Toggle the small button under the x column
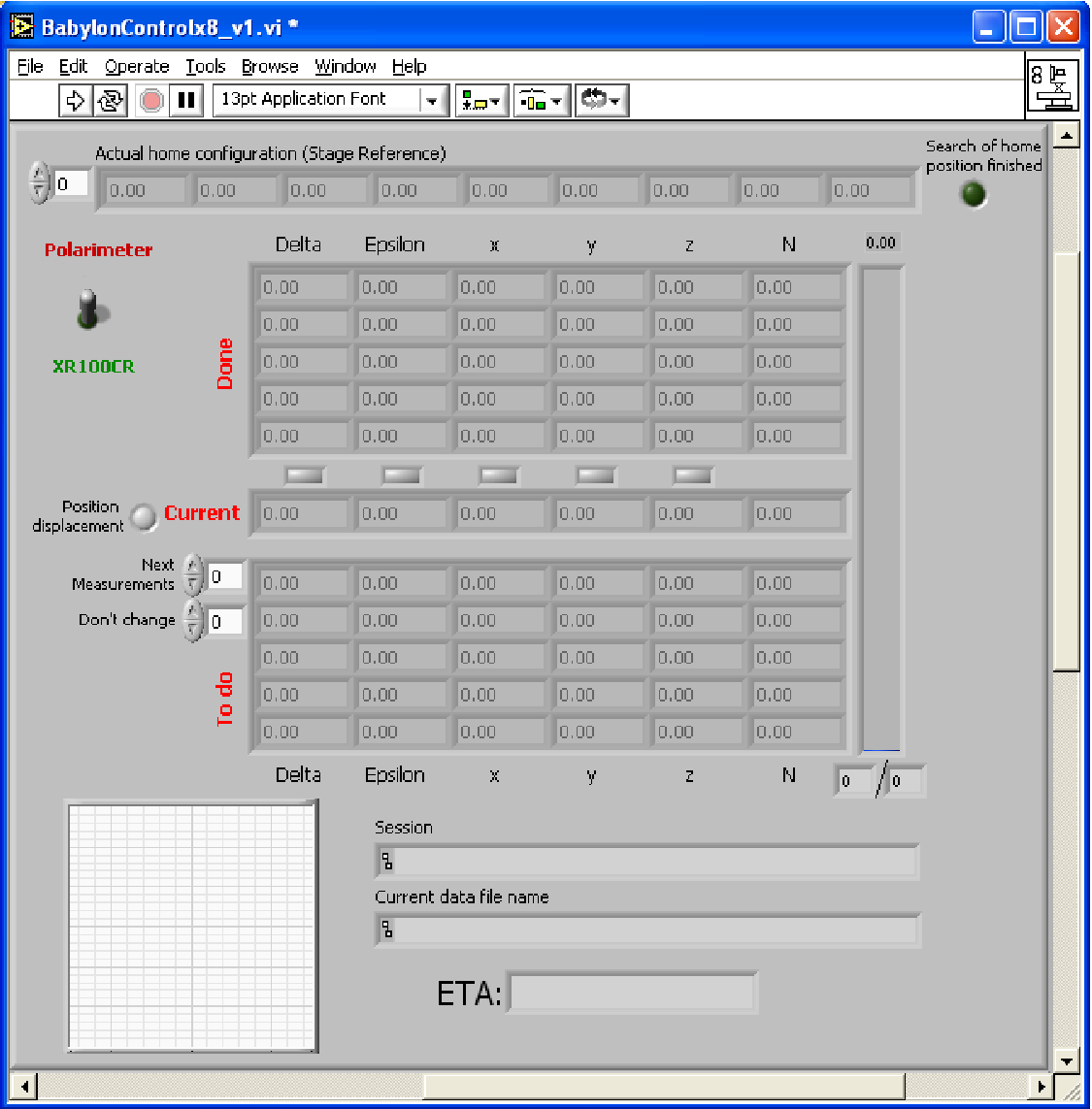This screenshot has width=1092, height=1109. click(498, 475)
